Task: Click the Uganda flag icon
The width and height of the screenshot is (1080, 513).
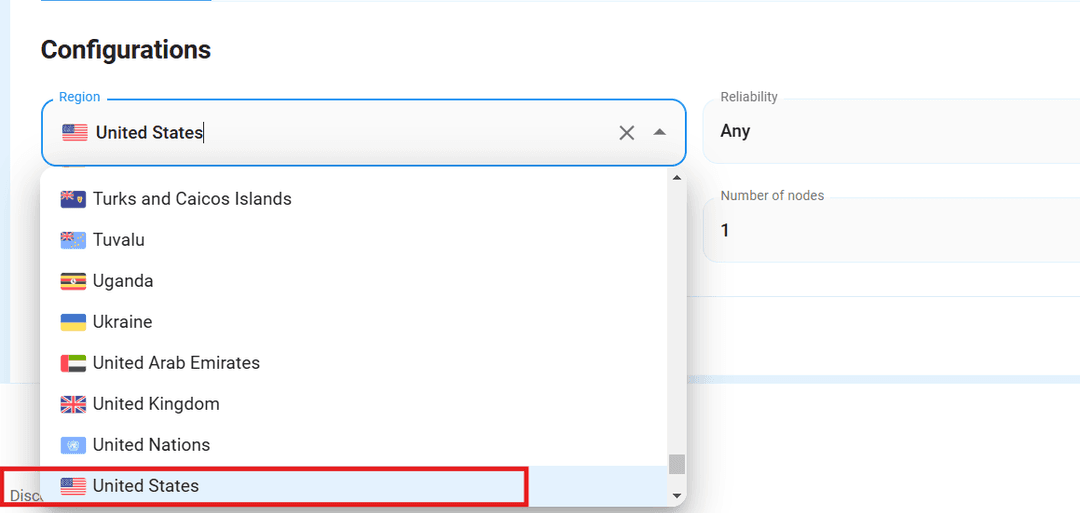Action: coord(73,281)
